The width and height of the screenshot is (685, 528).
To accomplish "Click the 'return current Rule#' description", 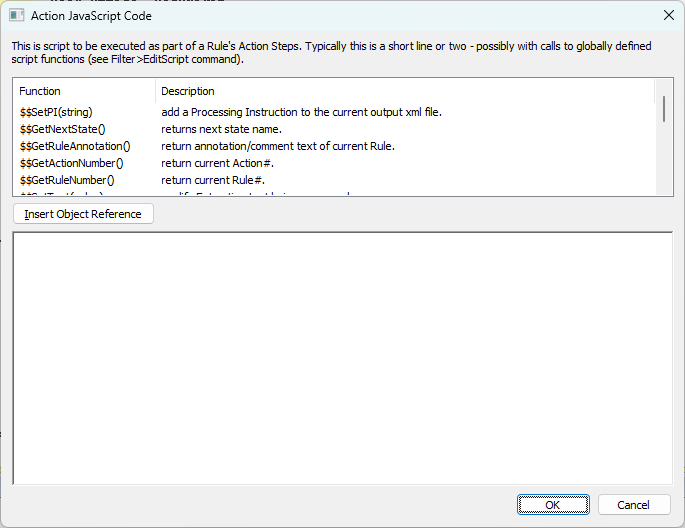I will pos(213,180).
